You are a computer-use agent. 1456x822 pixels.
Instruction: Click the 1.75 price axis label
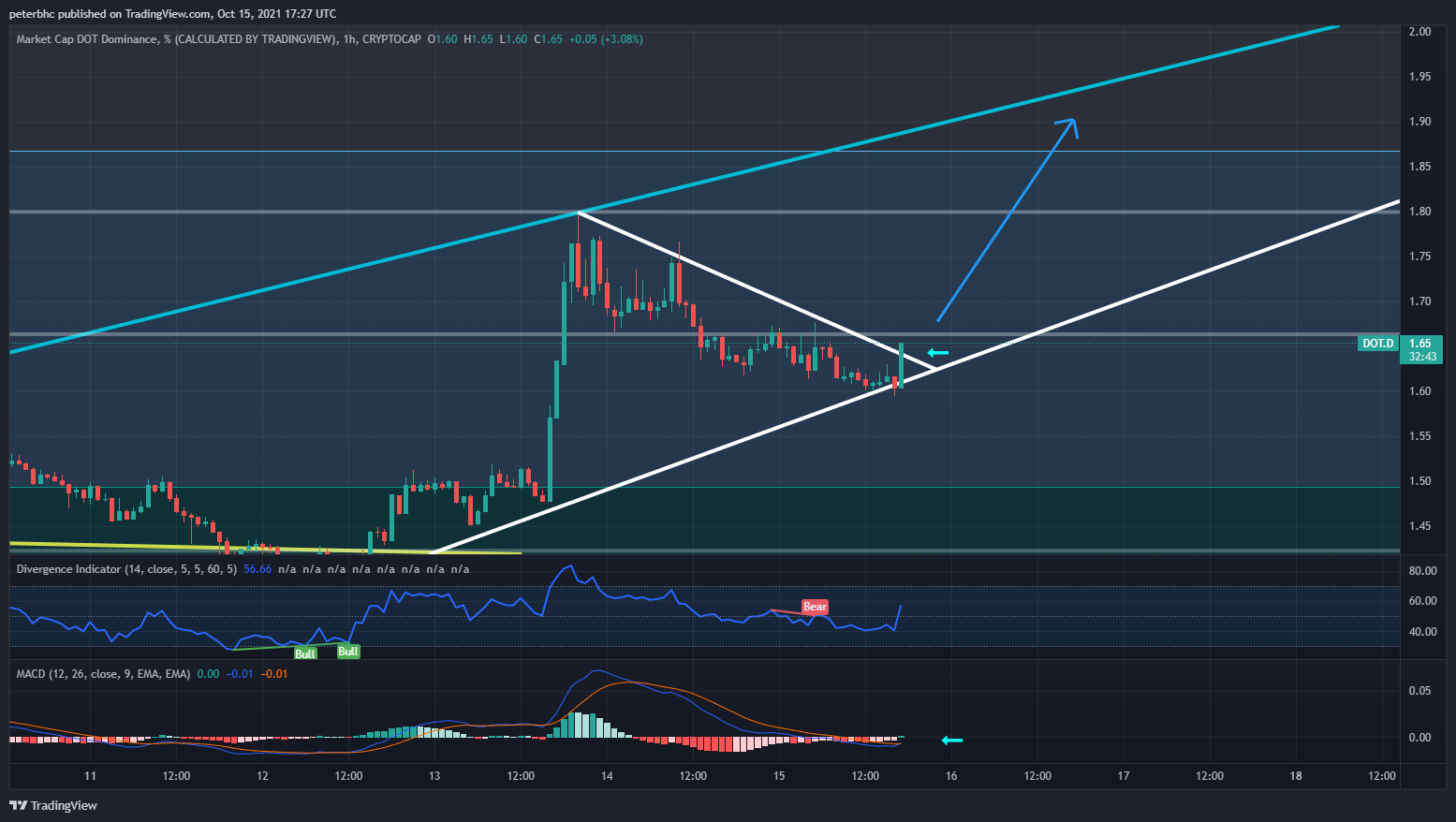(1420, 257)
